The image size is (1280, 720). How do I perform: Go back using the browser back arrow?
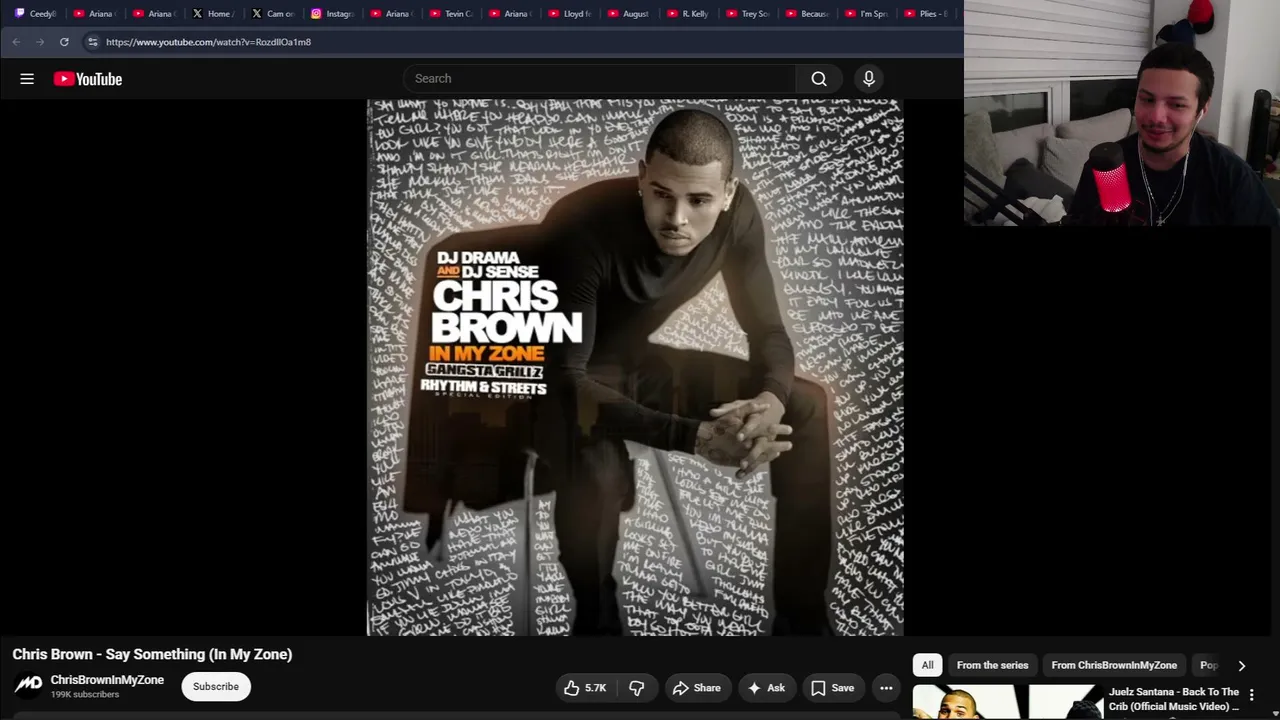coord(16,42)
